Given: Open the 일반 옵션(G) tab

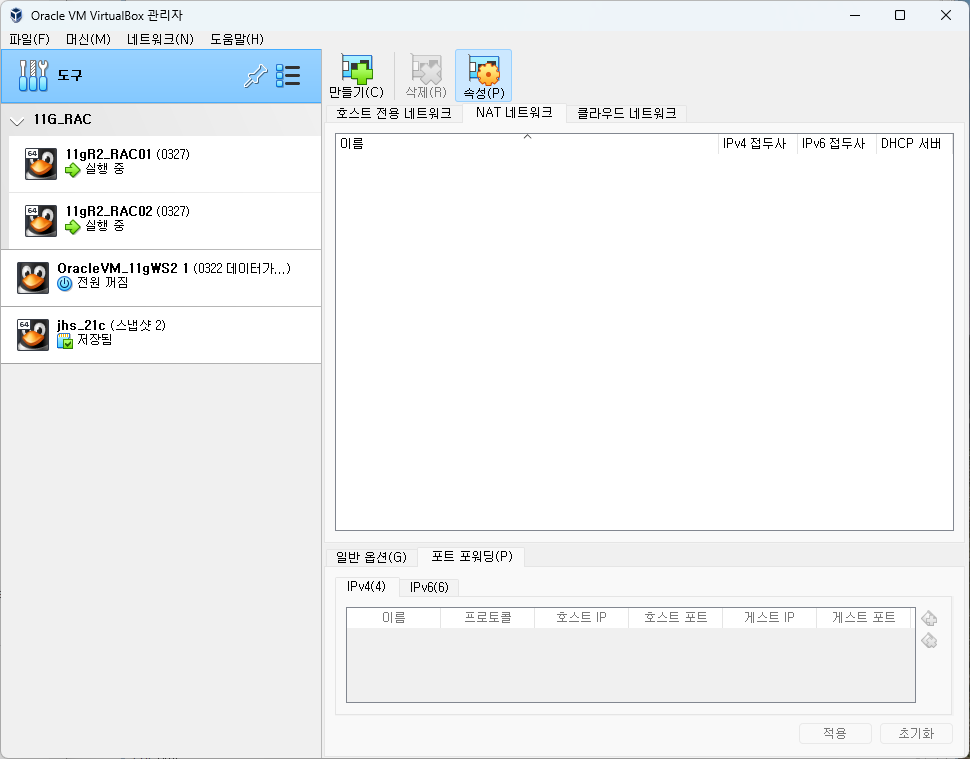Looking at the screenshot, I should (x=371, y=557).
